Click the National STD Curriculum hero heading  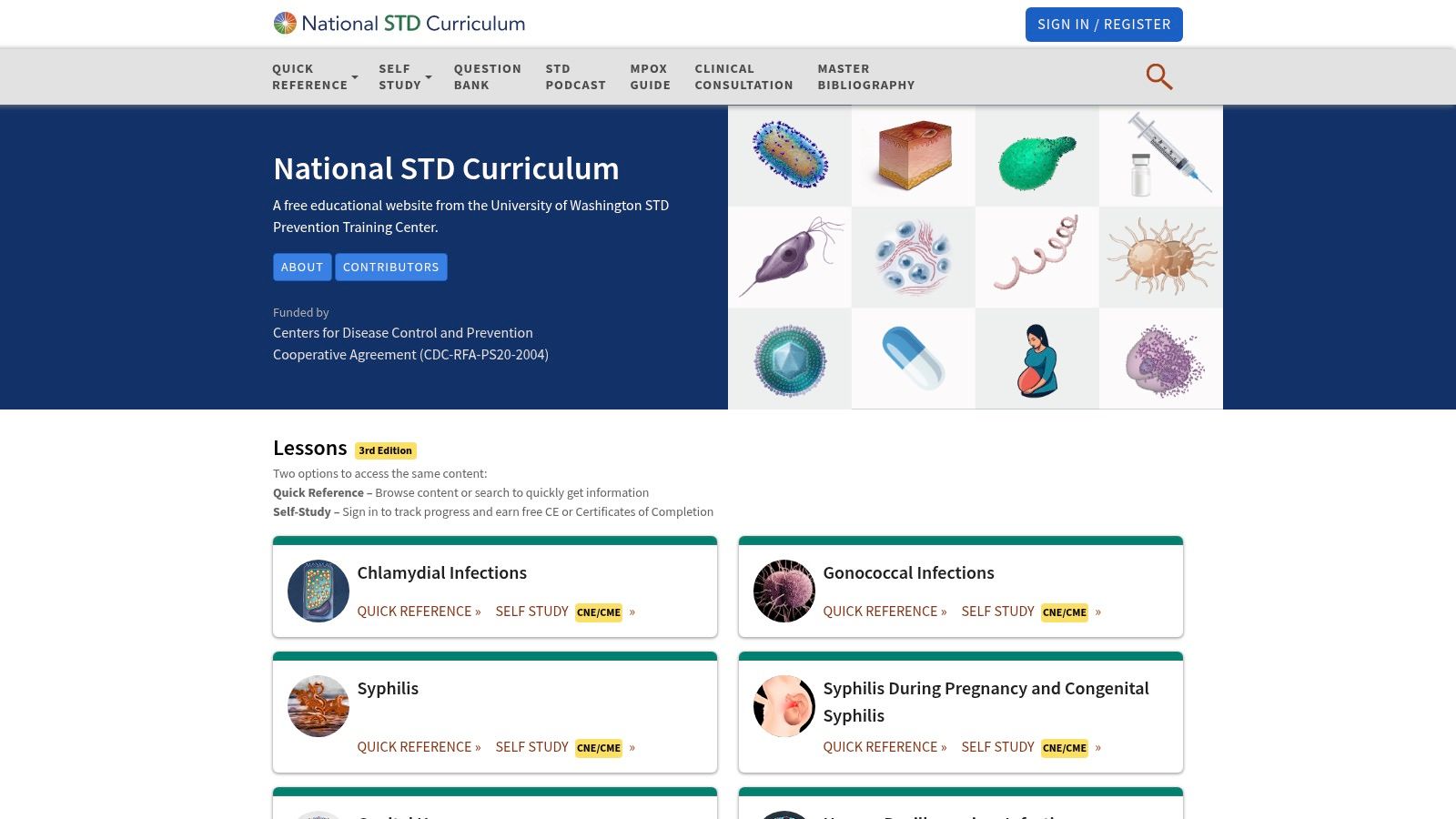tap(446, 169)
